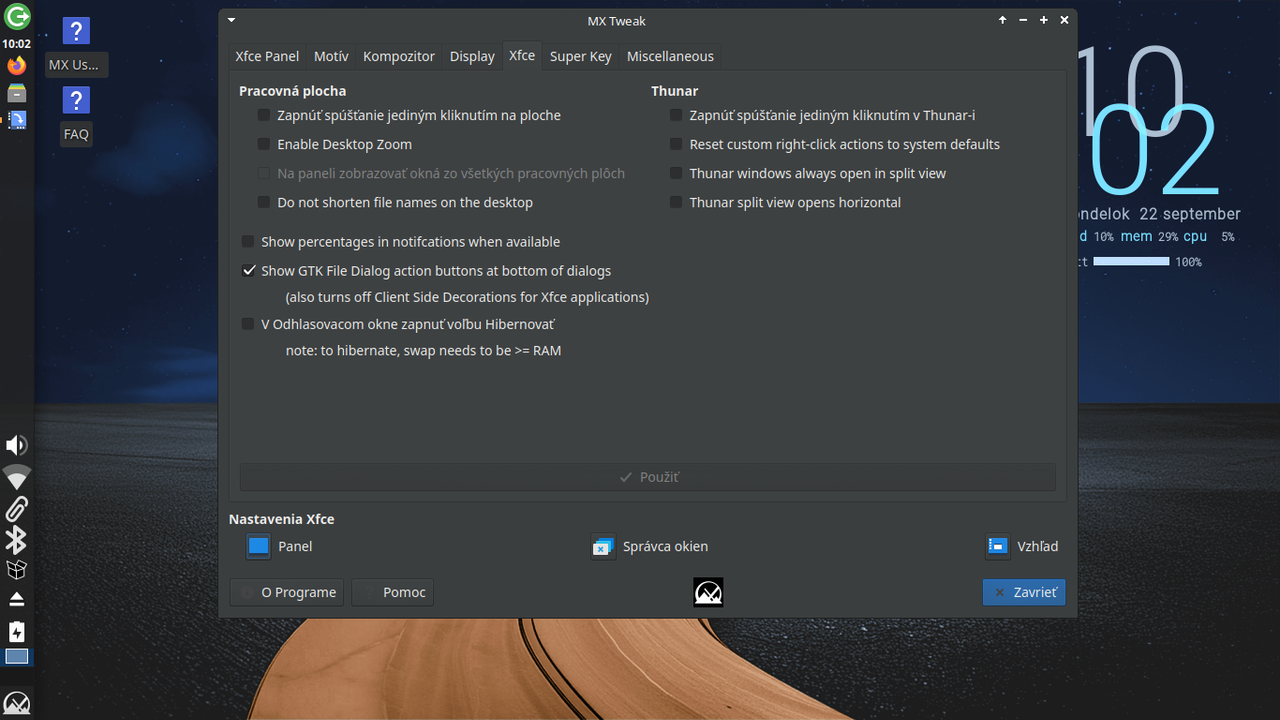Image resolution: width=1280 pixels, height=720 pixels.
Task: Click the Zavrieť button
Action: point(1024,592)
